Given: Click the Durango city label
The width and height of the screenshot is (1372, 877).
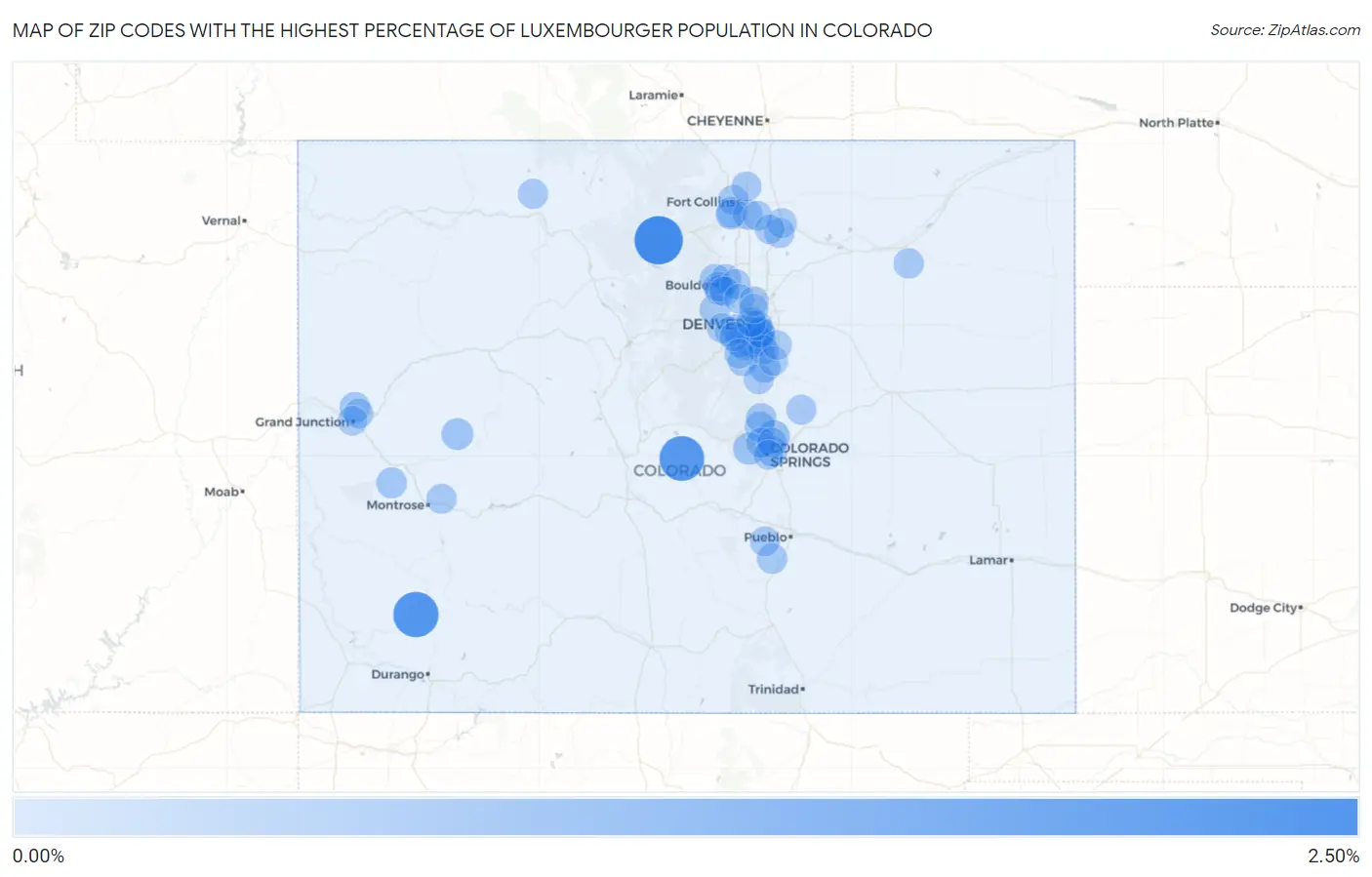Looking at the screenshot, I should coord(400,674).
